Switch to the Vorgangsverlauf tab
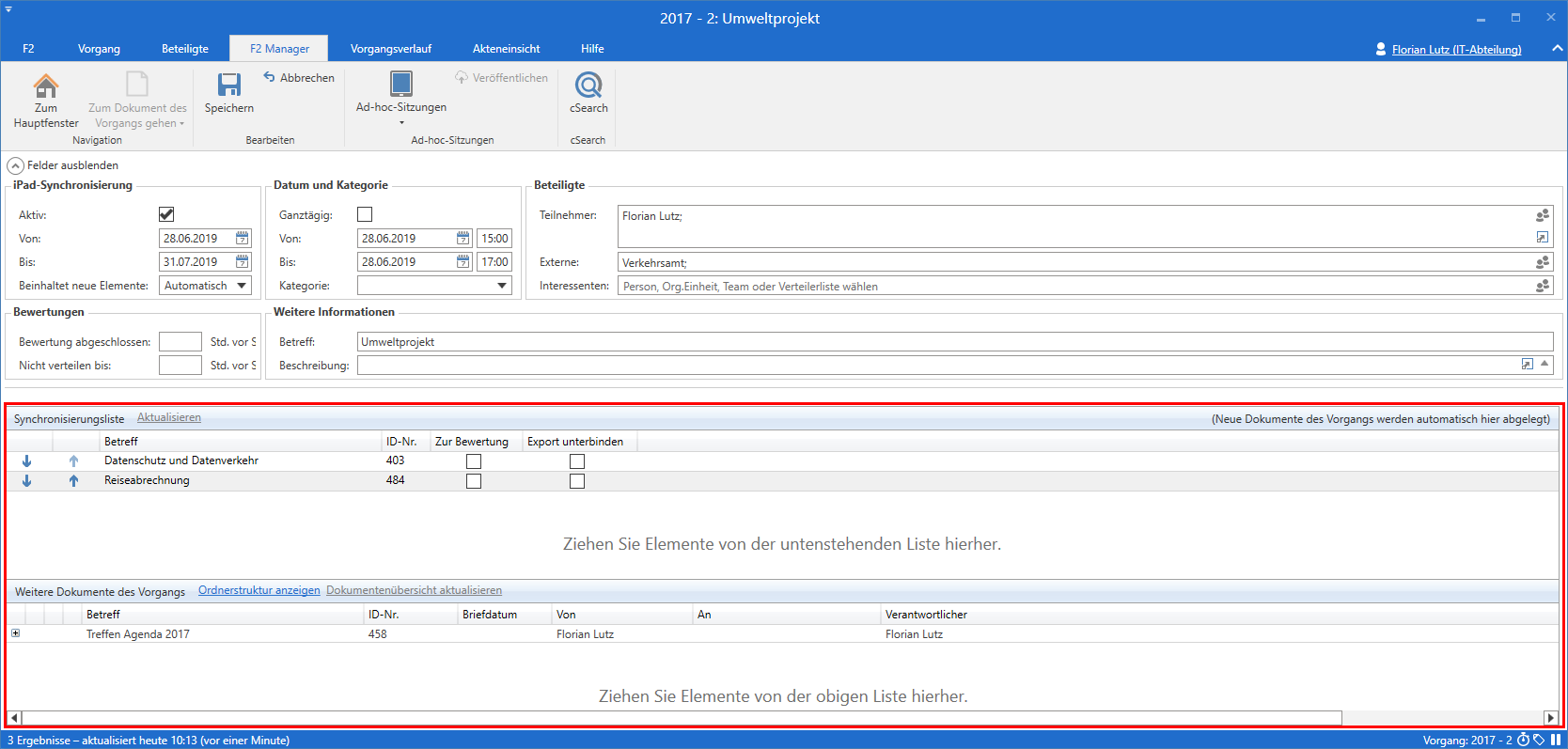The image size is (1568, 749). [390, 49]
